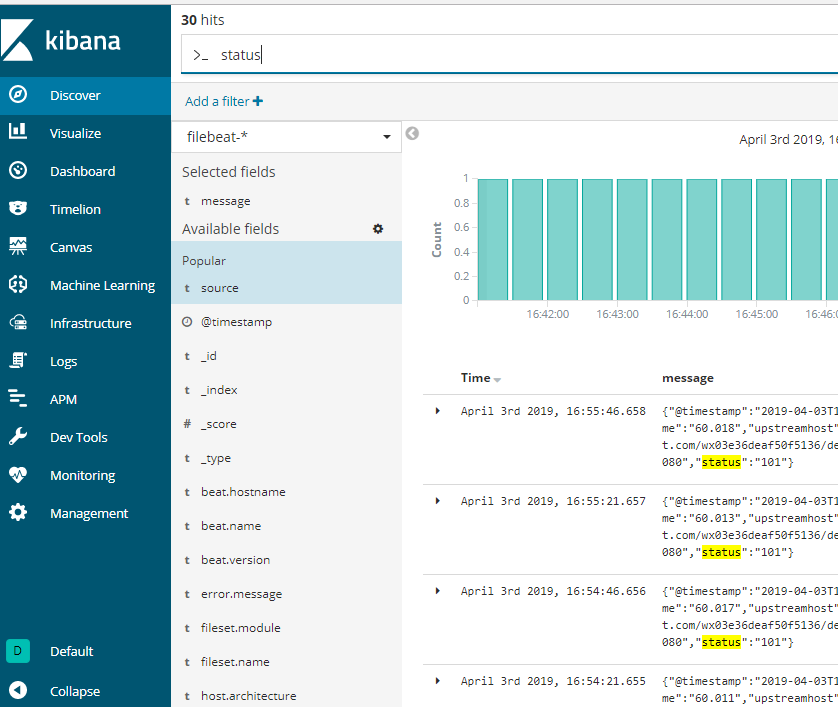Go to Discover in sidebar
This screenshot has width=838, height=707.
pyautogui.click(x=75, y=96)
